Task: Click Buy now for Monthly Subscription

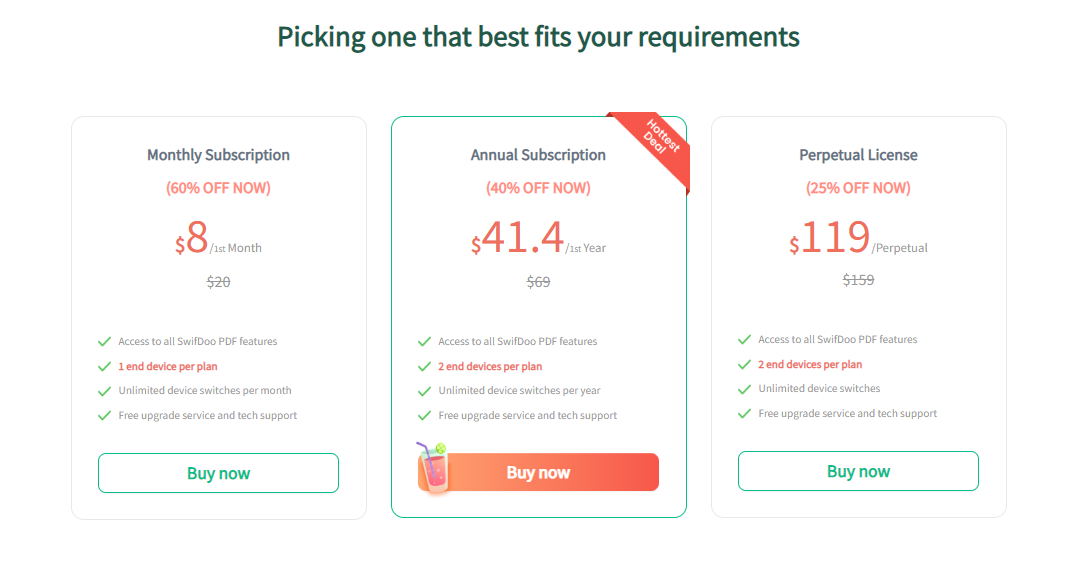Action: (218, 473)
